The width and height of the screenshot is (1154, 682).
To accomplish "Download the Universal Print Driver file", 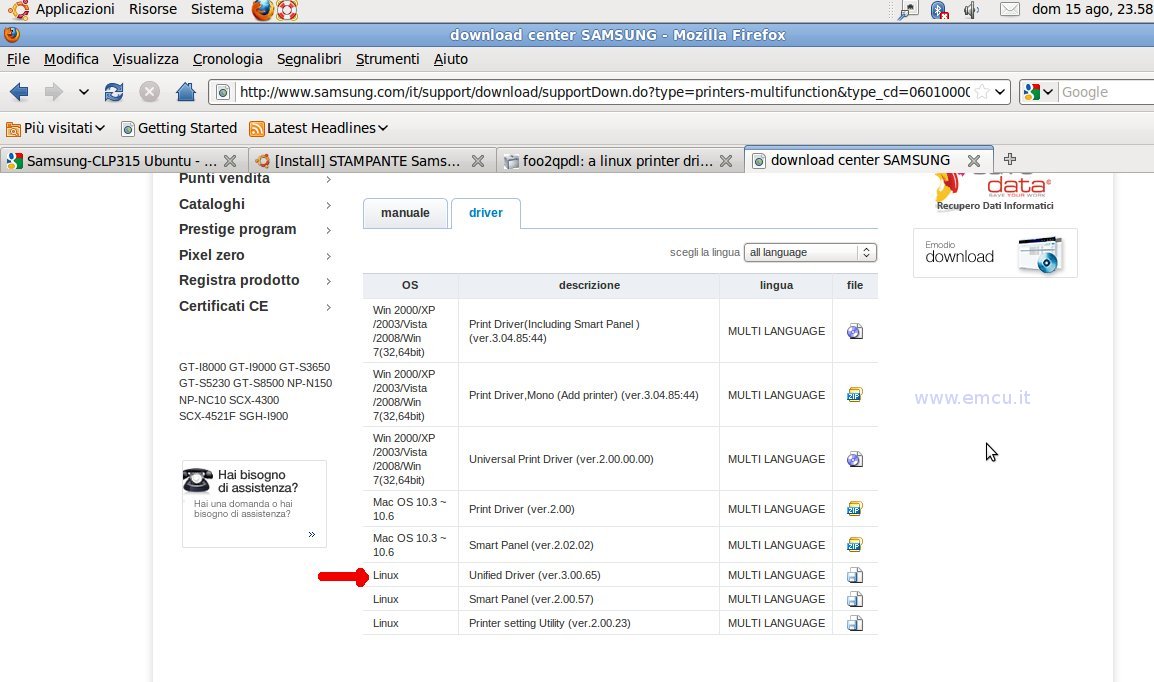I will [x=854, y=459].
